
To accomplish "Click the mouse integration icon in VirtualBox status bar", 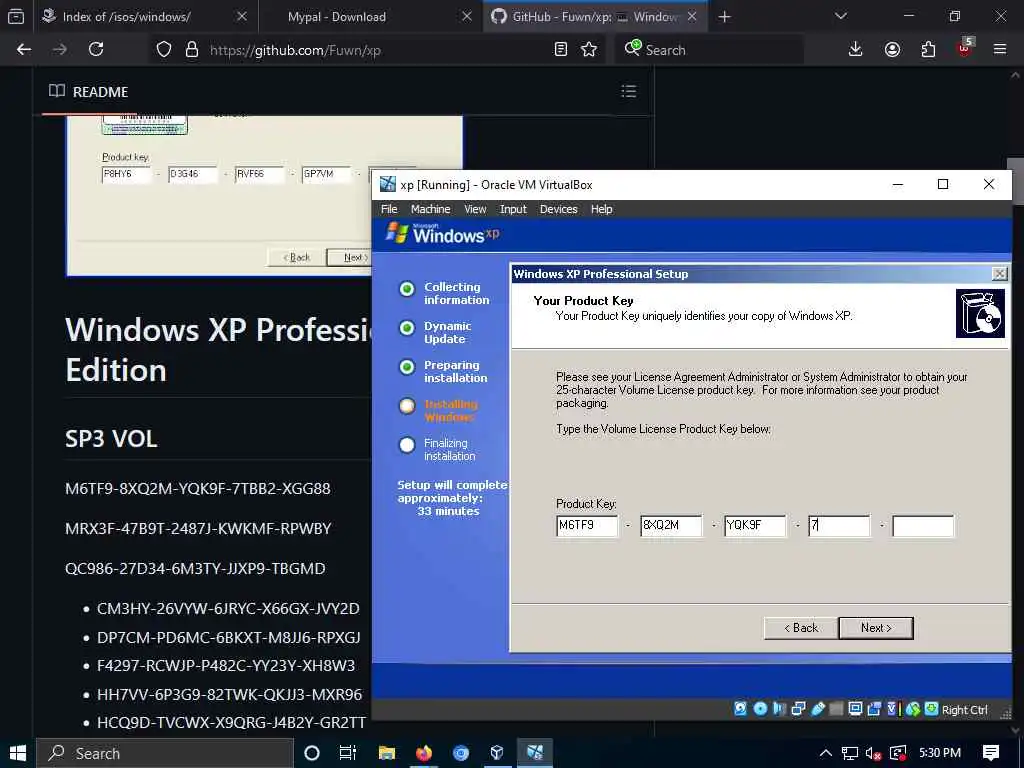I will pyautogui.click(x=913, y=709).
